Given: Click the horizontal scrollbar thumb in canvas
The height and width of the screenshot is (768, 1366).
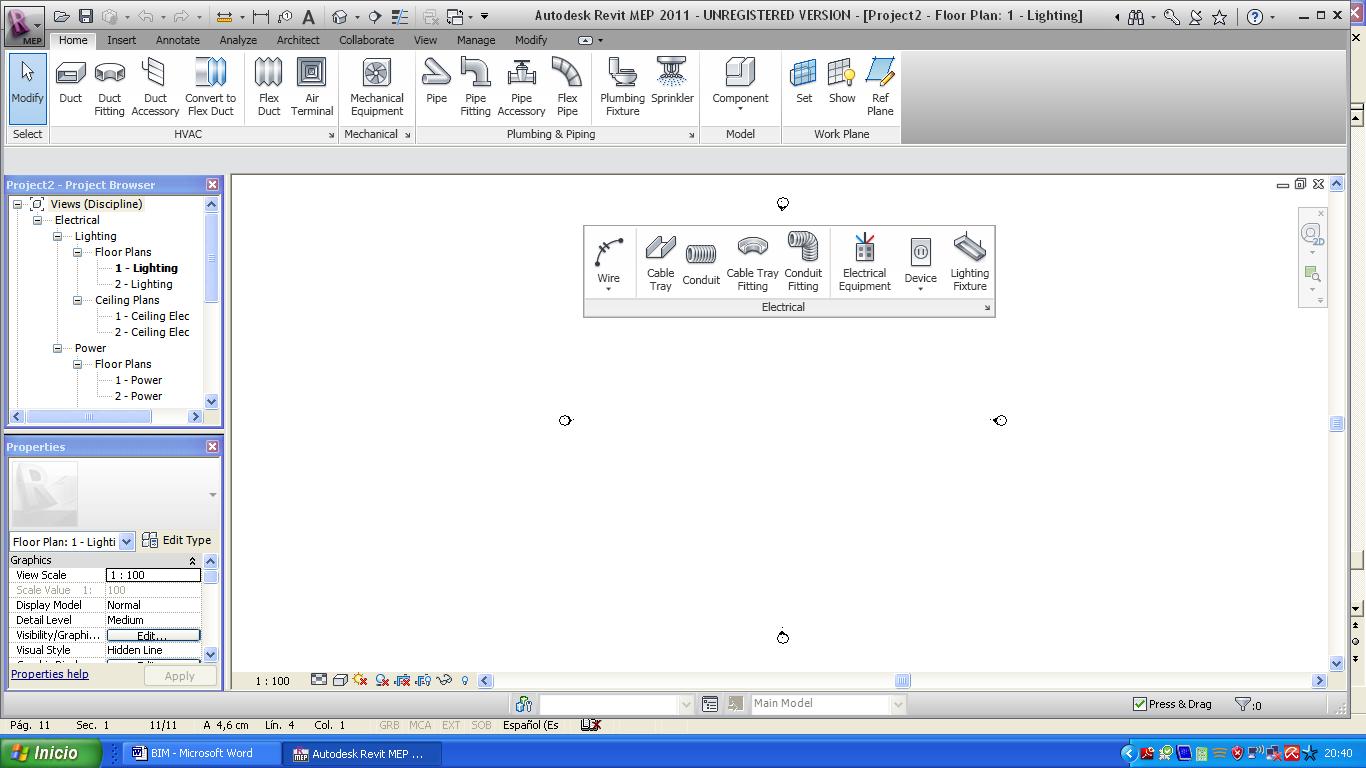Looking at the screenshot, I should [902, 681].
